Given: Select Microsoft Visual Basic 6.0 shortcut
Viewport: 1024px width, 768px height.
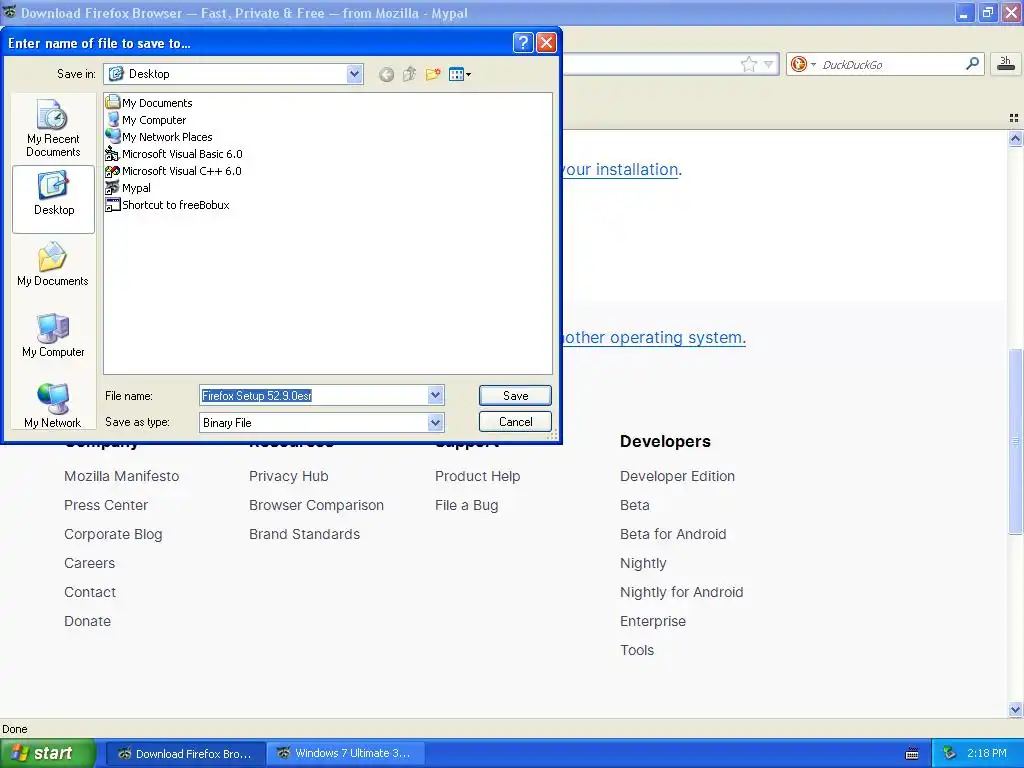Looking at the screenshot, I should click(x=174, y=153).
